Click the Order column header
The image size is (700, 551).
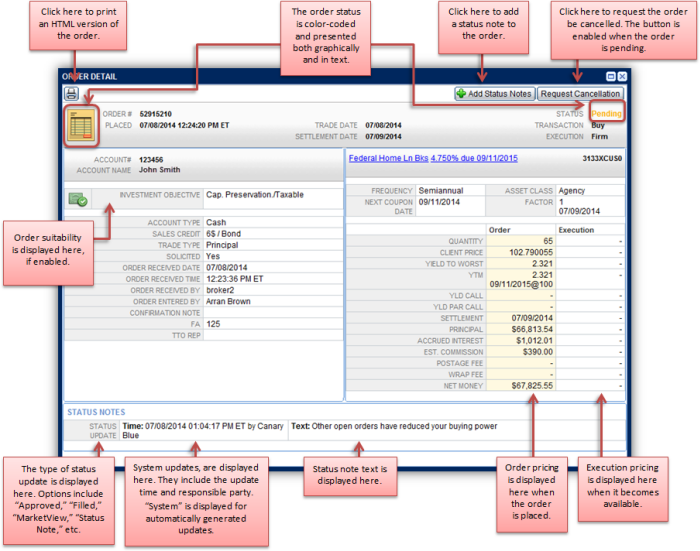pyautogui.click(x=499, y=229)
